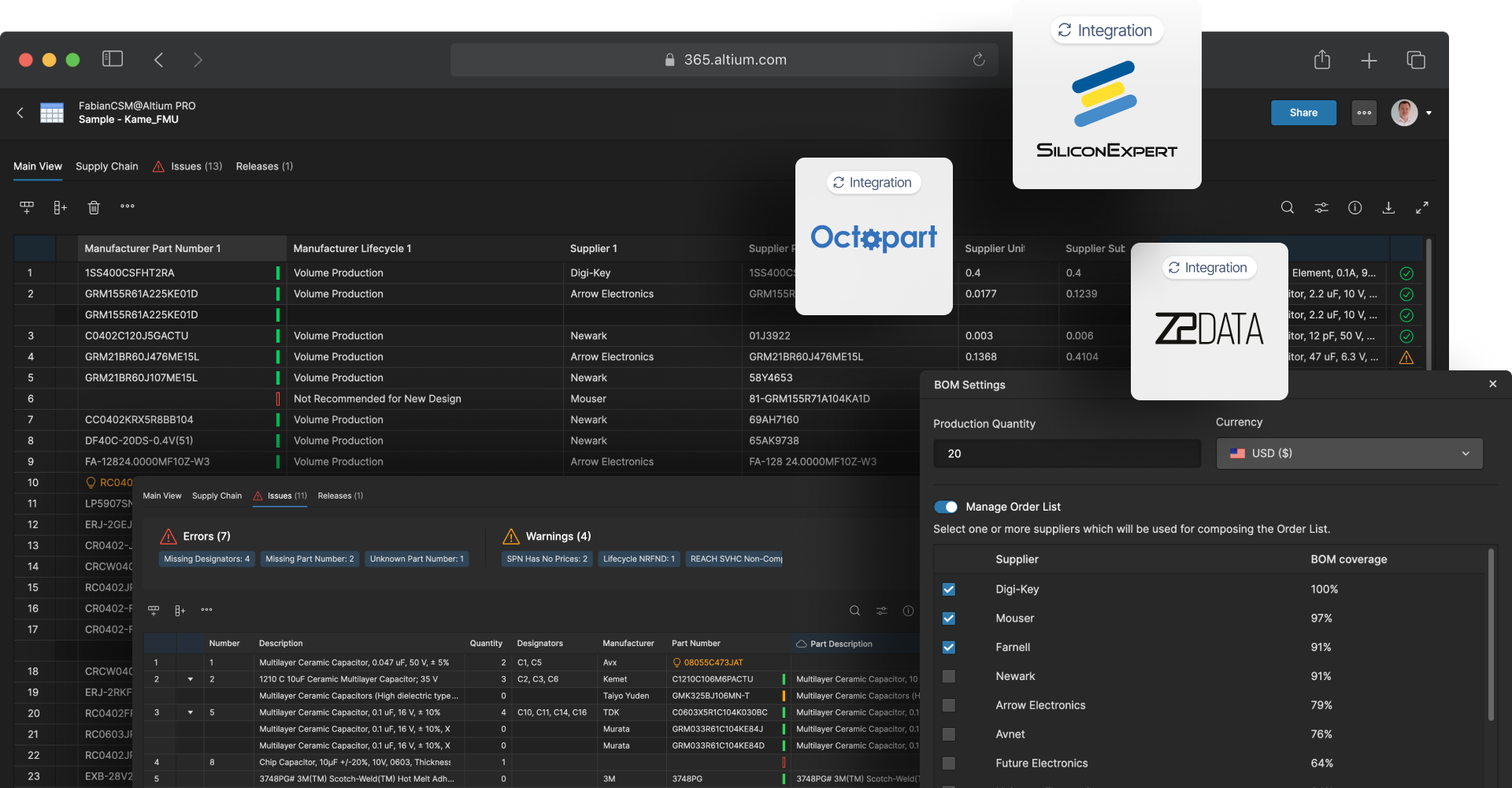Image resolution: width=1512 pixels, height=788 pixels.
Task: Switch to the Supply Chain tab
Action: tap(107, 166)
